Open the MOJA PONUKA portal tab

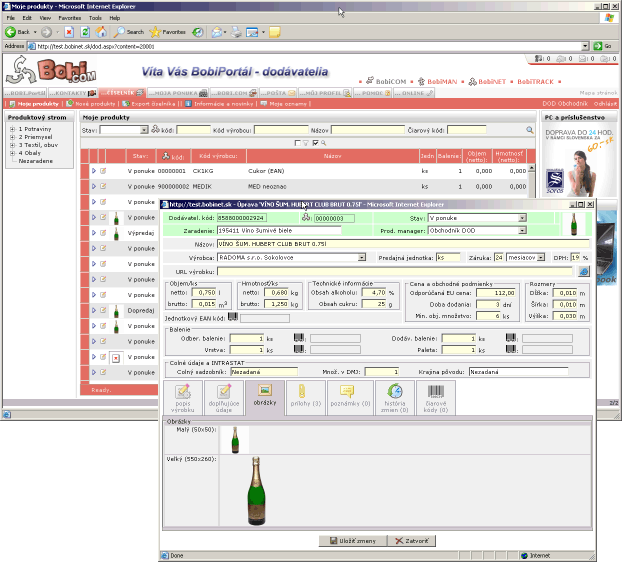tap(178, 93)
